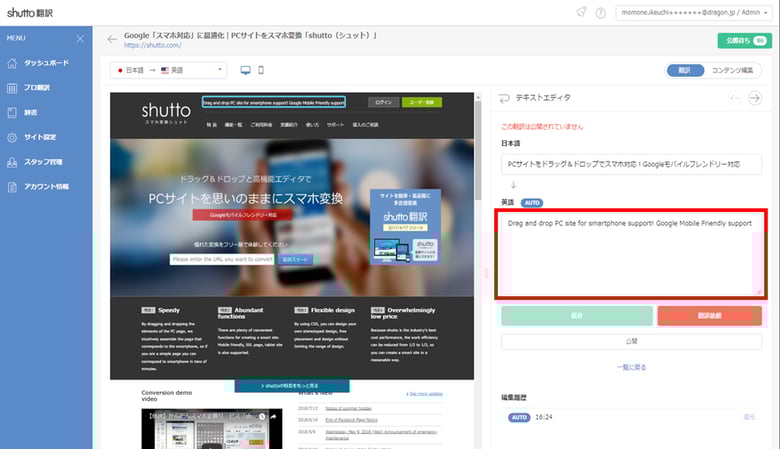
Task: Click the book icon beside 辞書
Action: click(x=12, y=112)
